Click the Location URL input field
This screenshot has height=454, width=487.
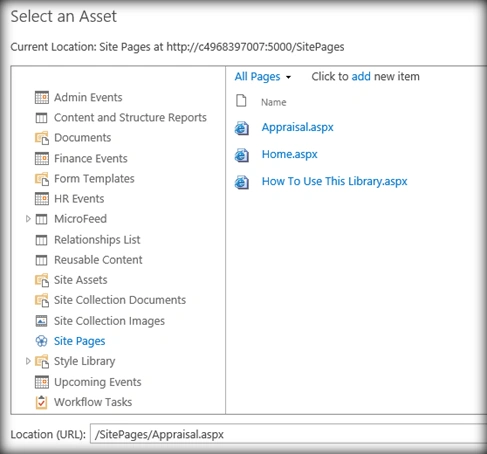point(288,434)
